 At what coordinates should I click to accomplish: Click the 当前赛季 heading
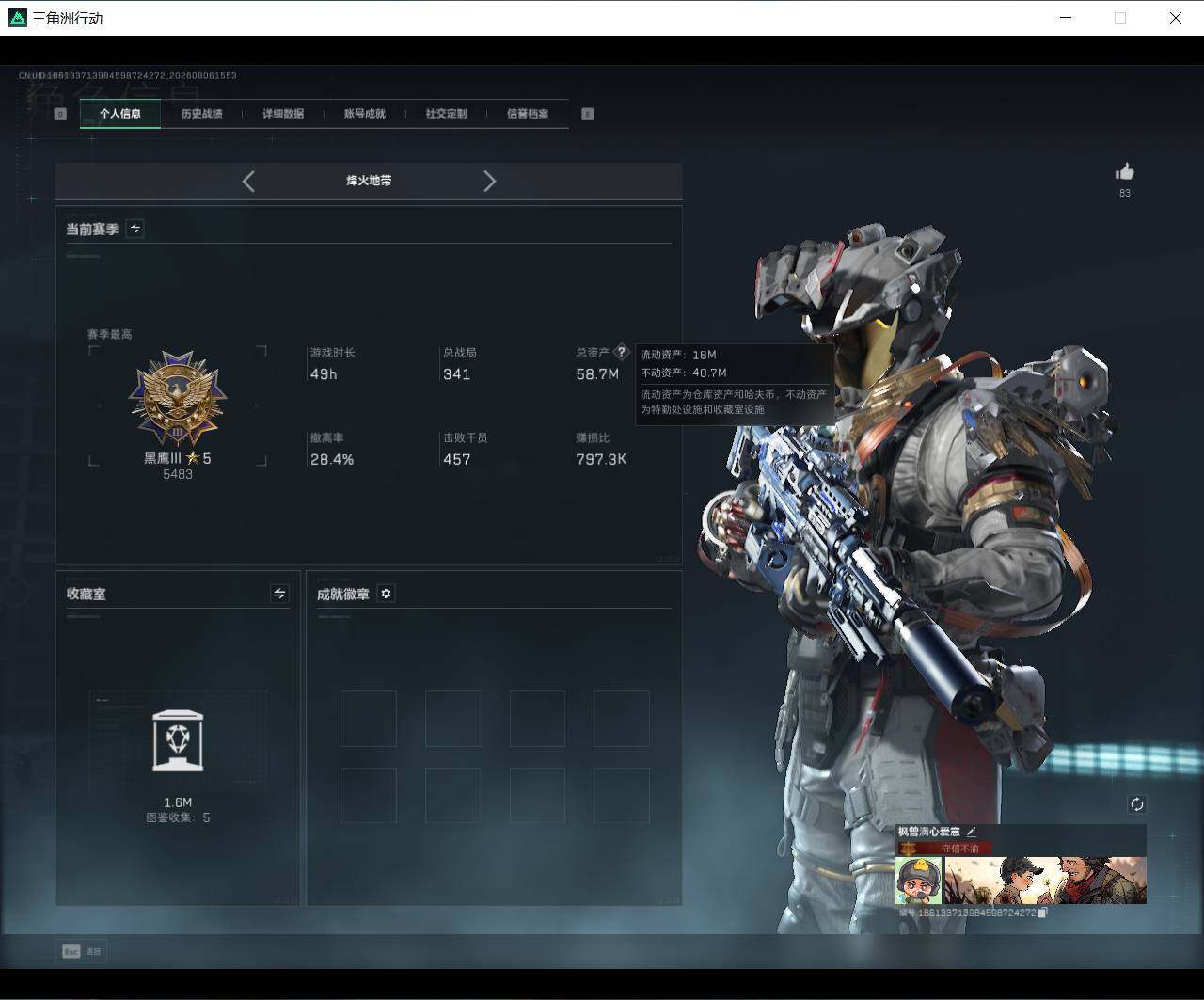(x=92, y=230)
